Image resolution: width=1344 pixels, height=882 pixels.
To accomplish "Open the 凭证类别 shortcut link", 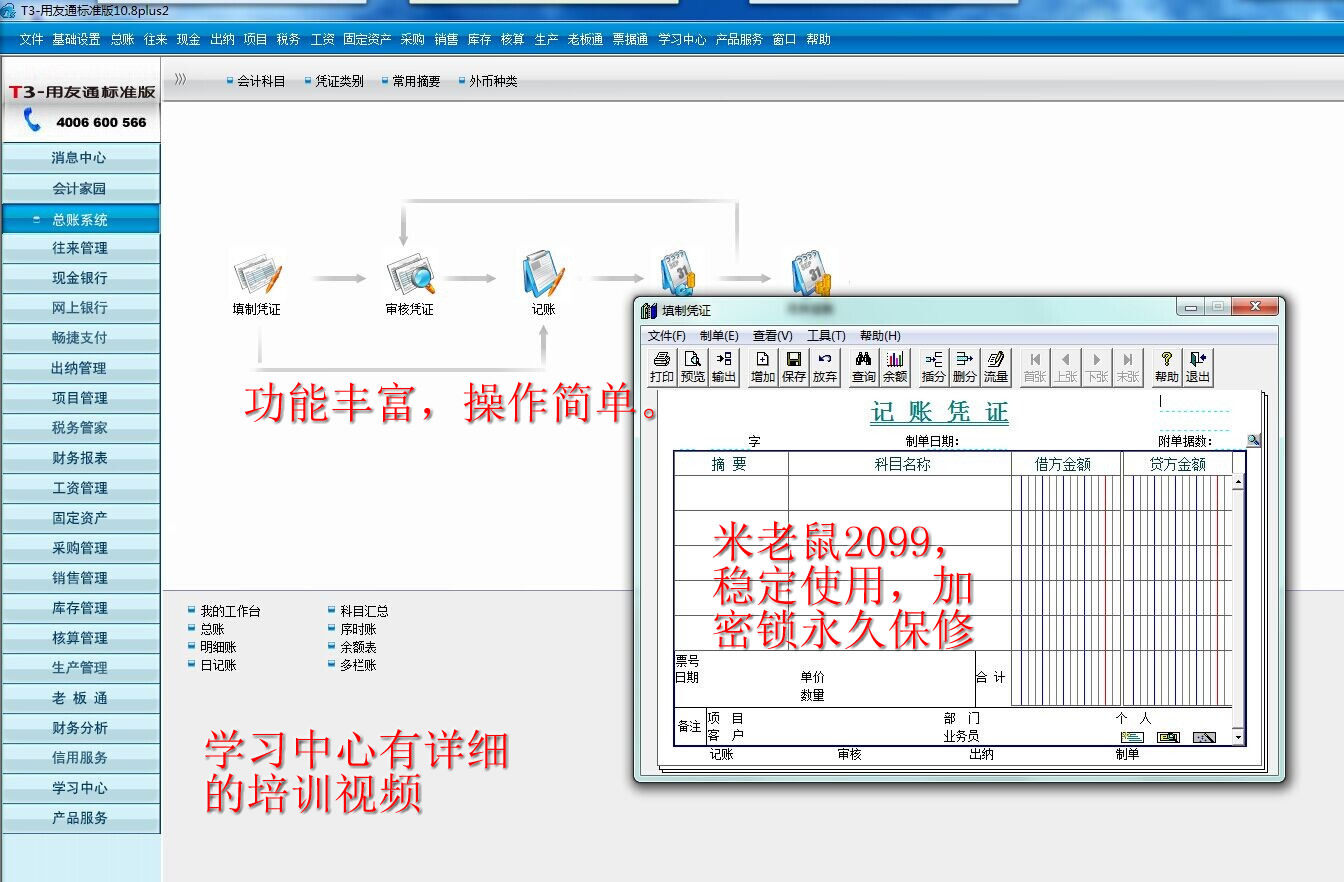I will pos(339,82).
